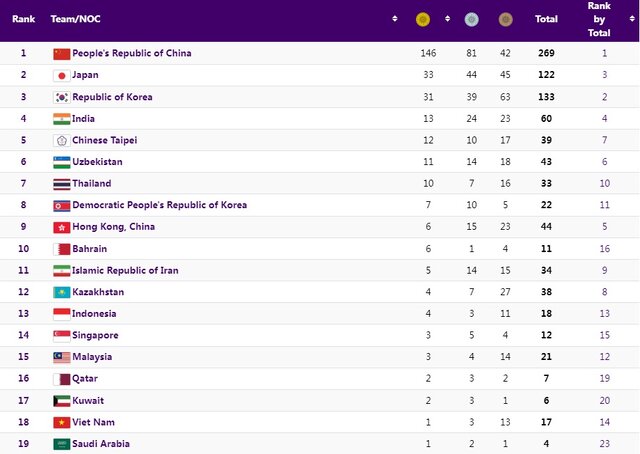Viewport: 640px width, 454px height.
Task: Open the Hong Kong, China link
Action: (x=114, y=227)
